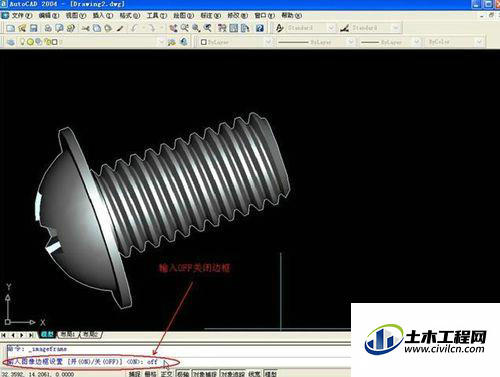Click the Plot printer icon
This screenshot has height=377, width=500.
48,28
